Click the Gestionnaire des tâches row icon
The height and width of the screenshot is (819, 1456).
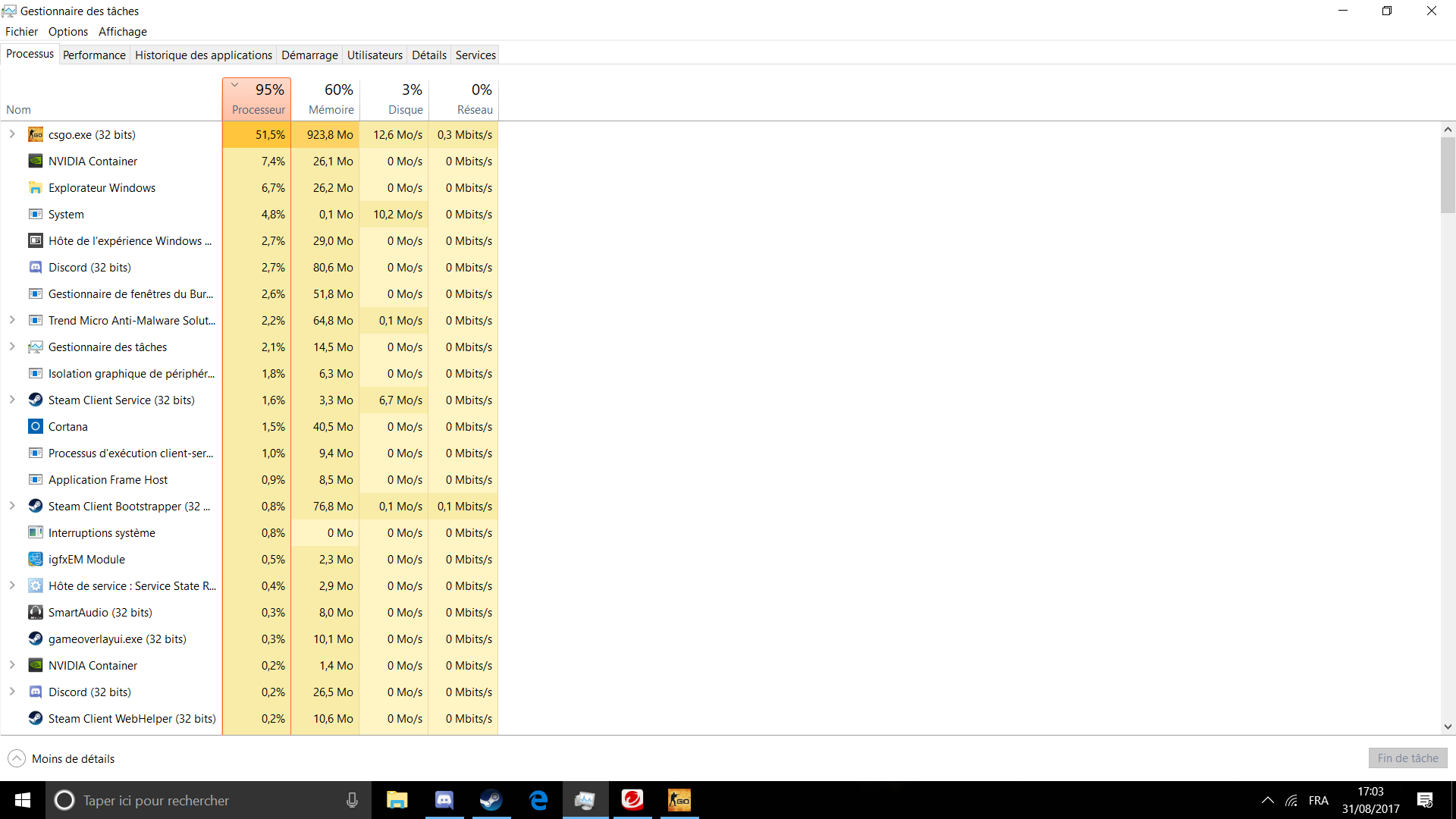pos(35,347)
